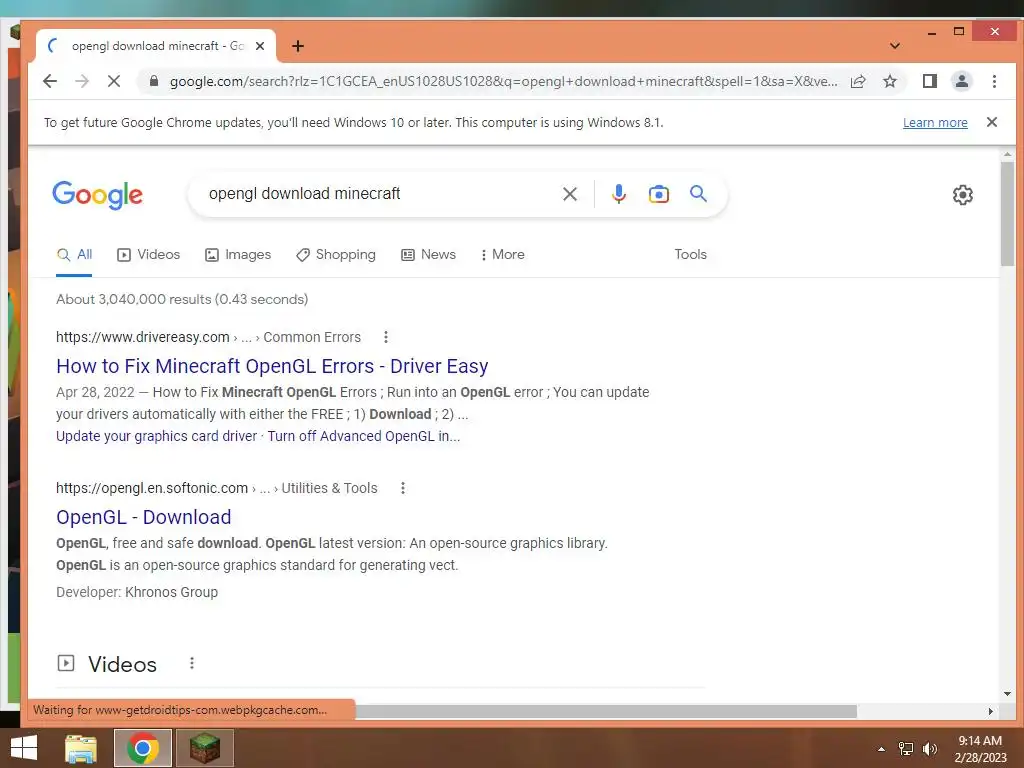Open a new tab with the plus button
The height and width of the screenshot is (768, 1024).
pyautogui.click(x=298, y=46)
